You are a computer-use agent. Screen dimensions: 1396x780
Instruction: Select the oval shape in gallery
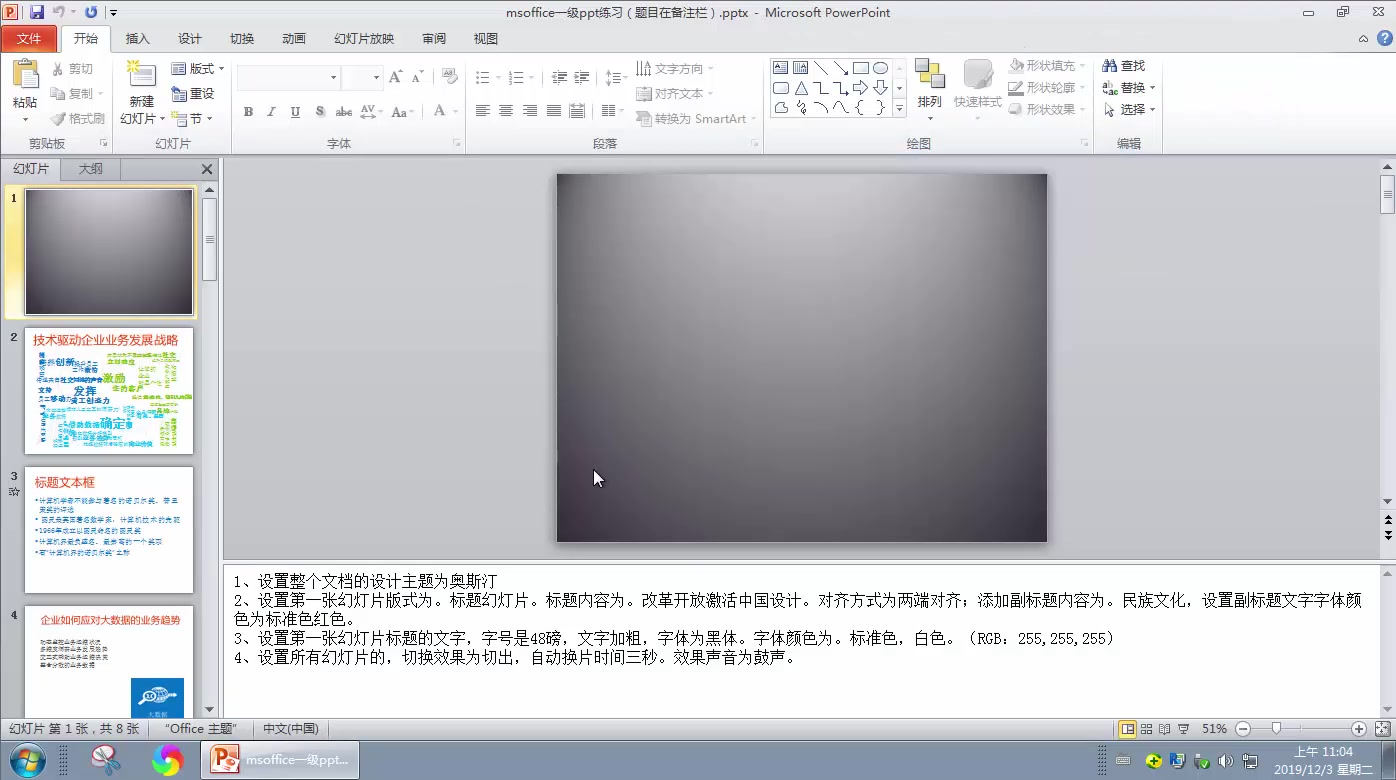point(880,68)
